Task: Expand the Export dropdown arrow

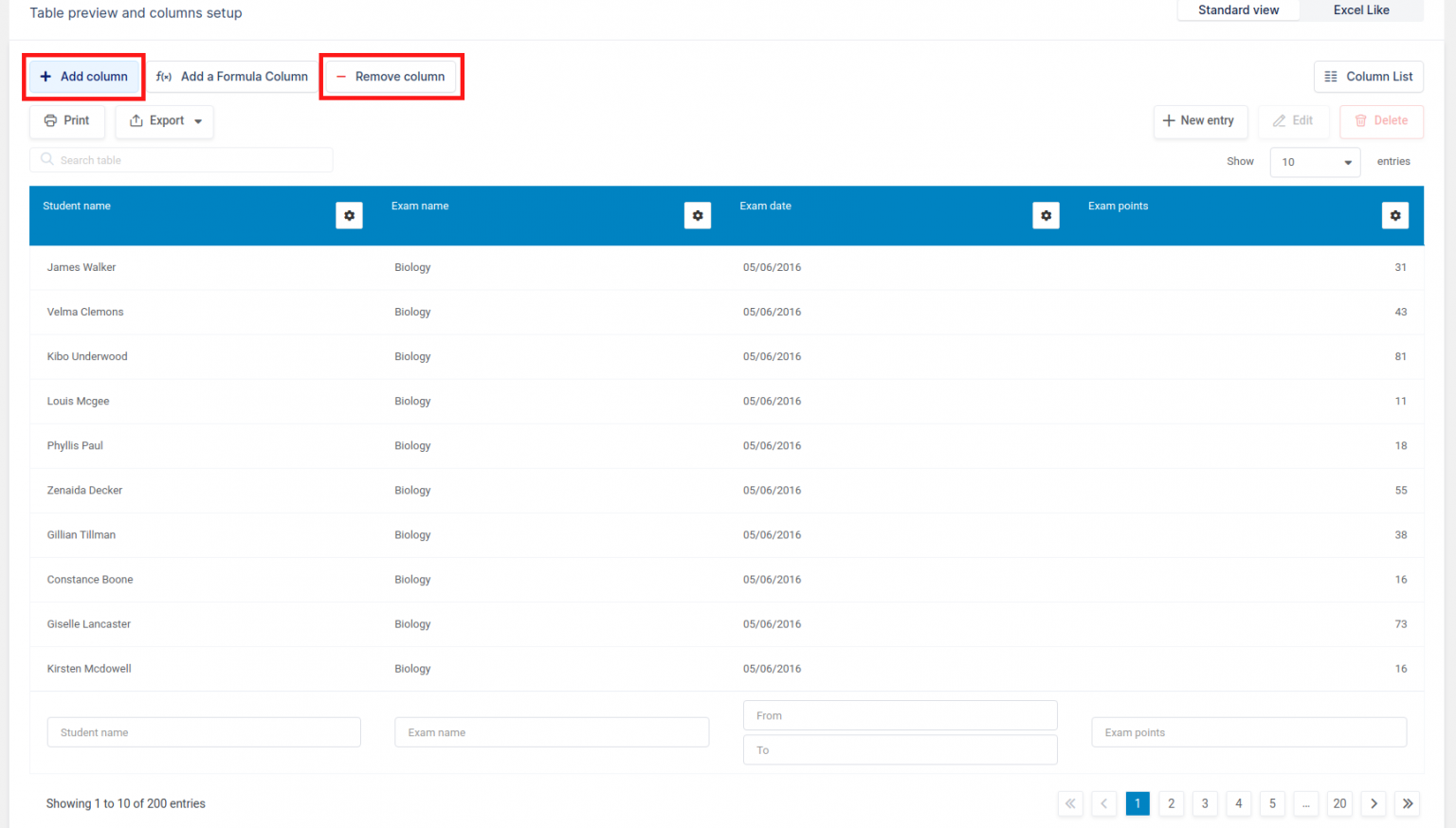Action: click(x=198, y=121)
